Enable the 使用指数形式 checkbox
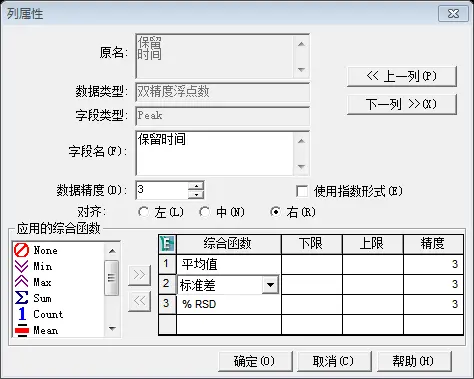Screen dimensions: 474x379 (x=302, y=191)
